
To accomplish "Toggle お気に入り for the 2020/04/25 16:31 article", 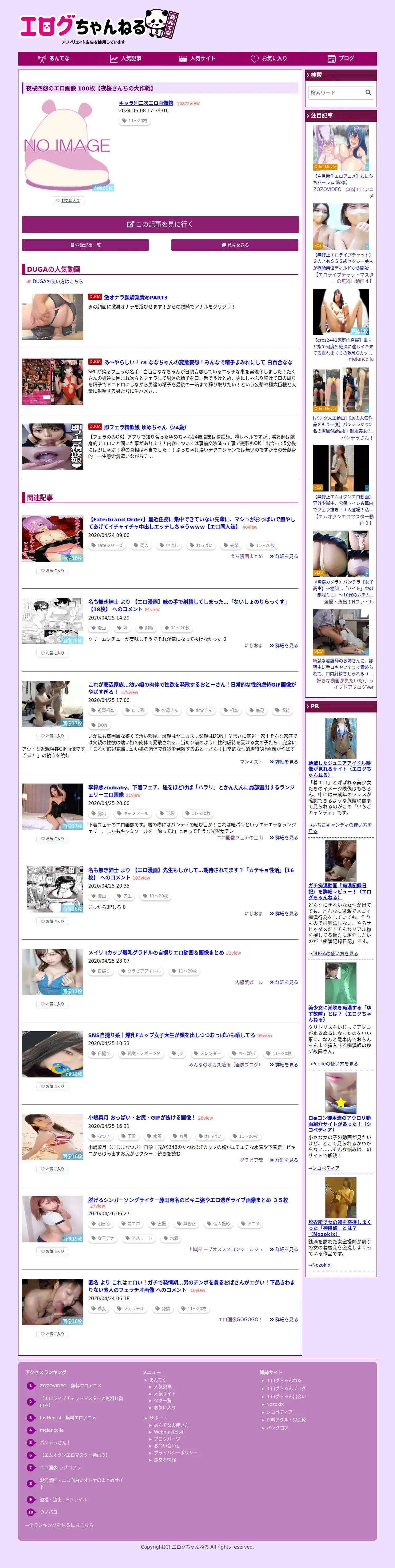I will point(52,1169).
